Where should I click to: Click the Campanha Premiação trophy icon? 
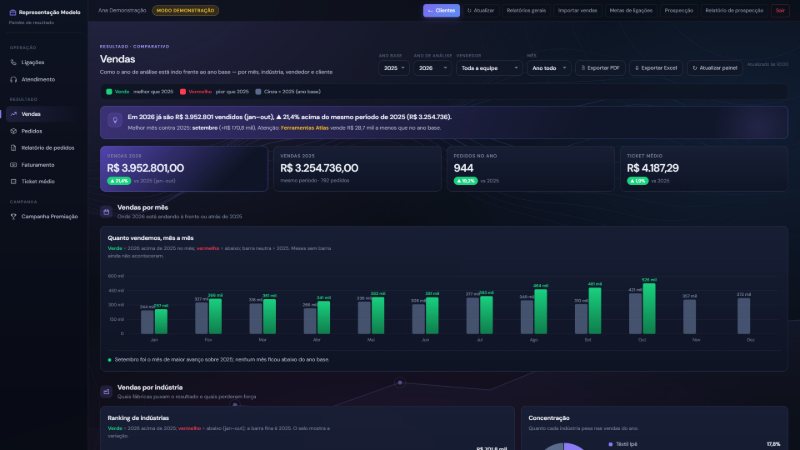(13, 217)
